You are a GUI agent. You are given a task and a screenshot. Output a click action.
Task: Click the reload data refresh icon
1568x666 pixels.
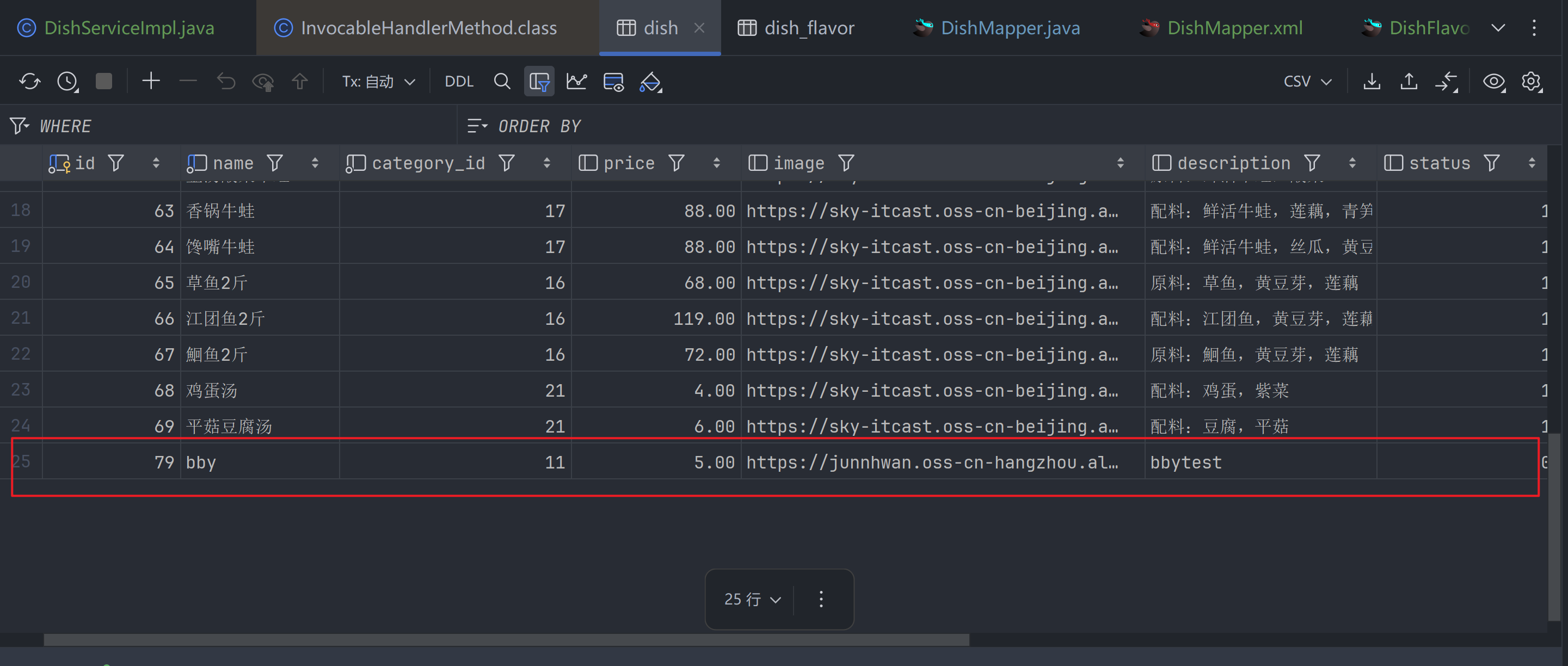29,82
